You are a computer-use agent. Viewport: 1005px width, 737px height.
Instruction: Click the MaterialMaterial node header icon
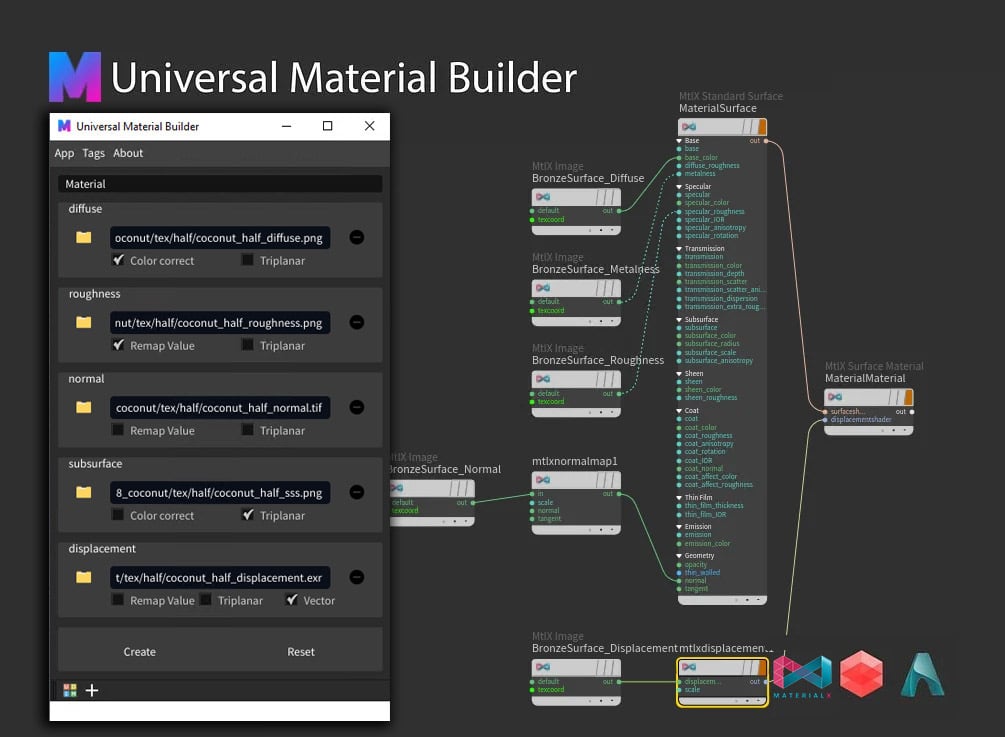coord(835,397)
